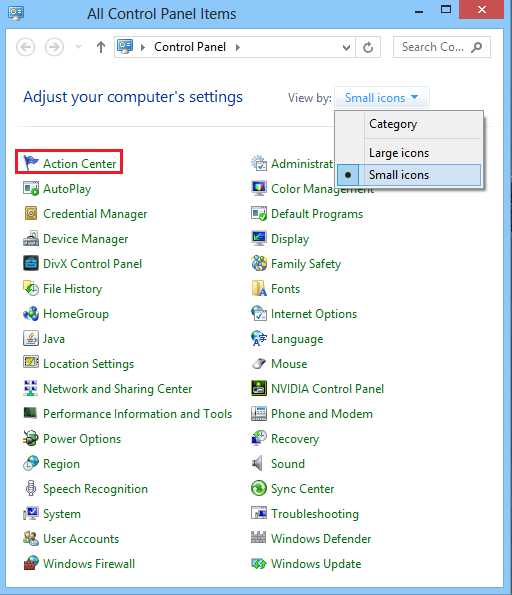Image resolution: width=512 pixels, height=595 pixels.
Task: Expand chevron after Control Panel breadcrumb
Action: (238, 47)
